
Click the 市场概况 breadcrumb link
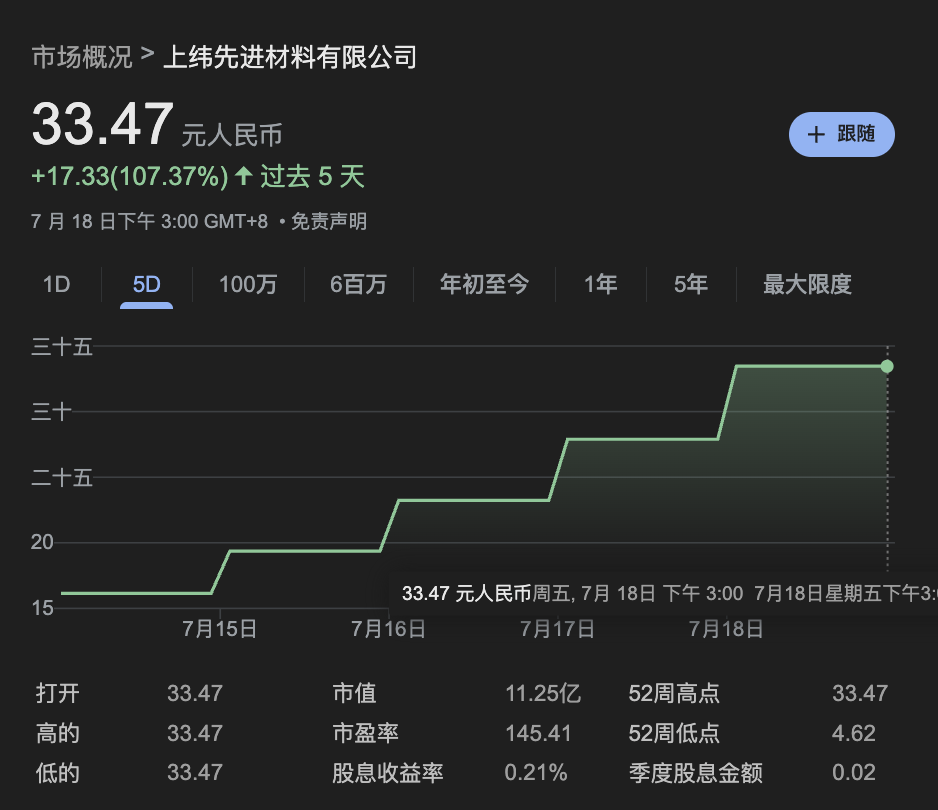click(82, 57)
